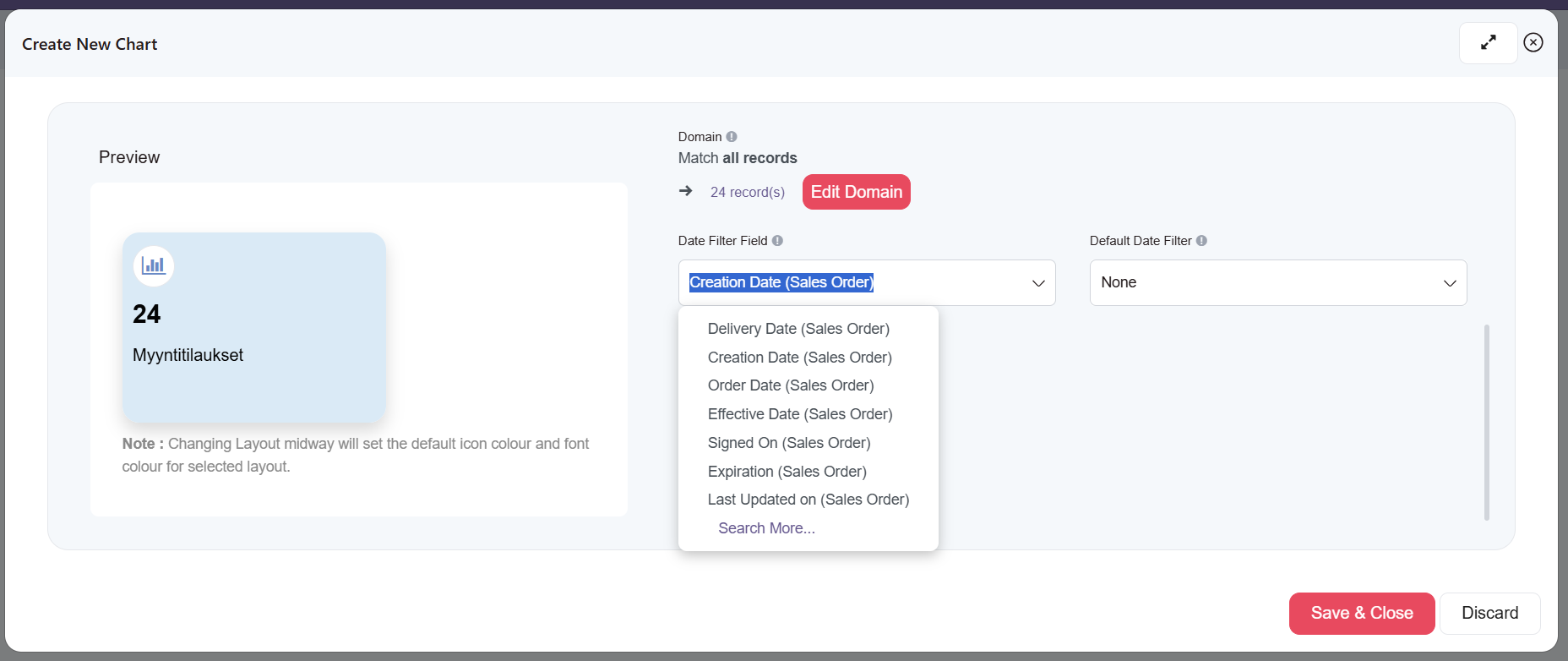Select Creation Date (Sales Order) from list
Image resolution: width=1568 pixels, height=661 pixels.
(799, 358)
